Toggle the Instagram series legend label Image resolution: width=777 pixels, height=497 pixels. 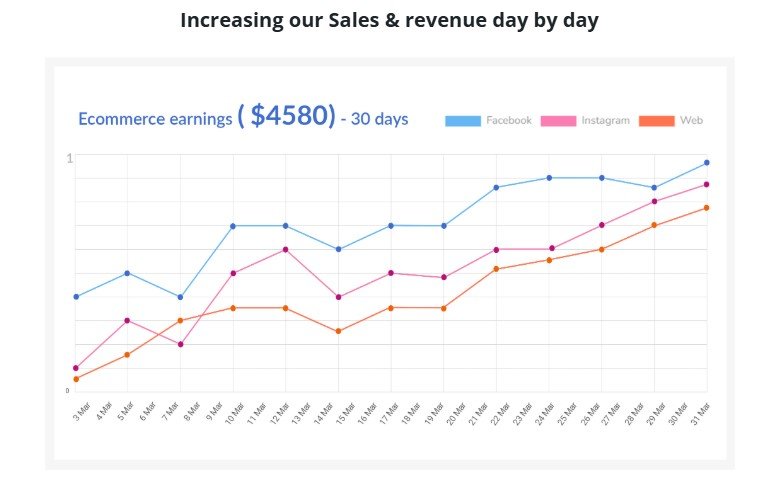point(606,121)
